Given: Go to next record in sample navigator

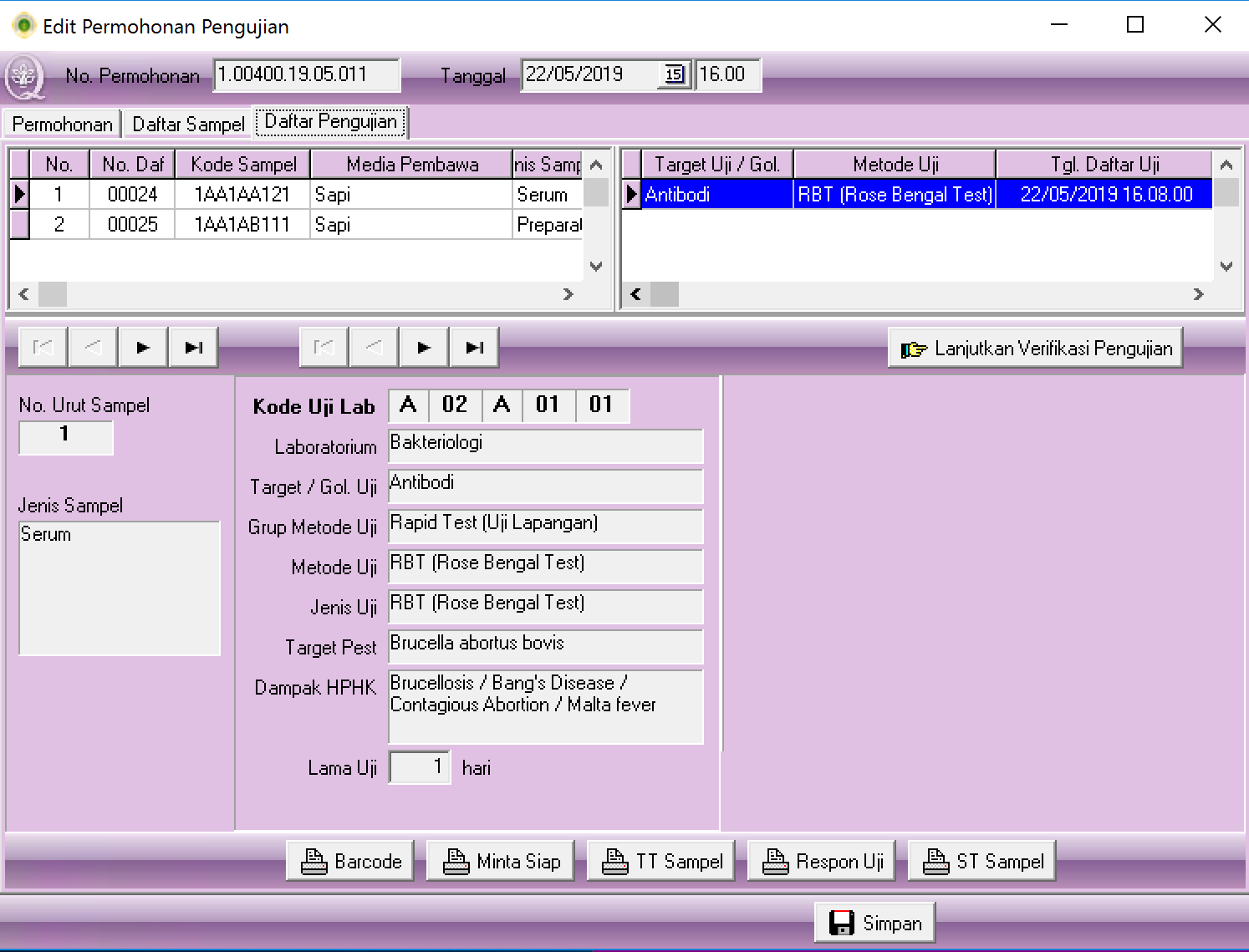Looking at the screenshot, I should pos(143,348).
